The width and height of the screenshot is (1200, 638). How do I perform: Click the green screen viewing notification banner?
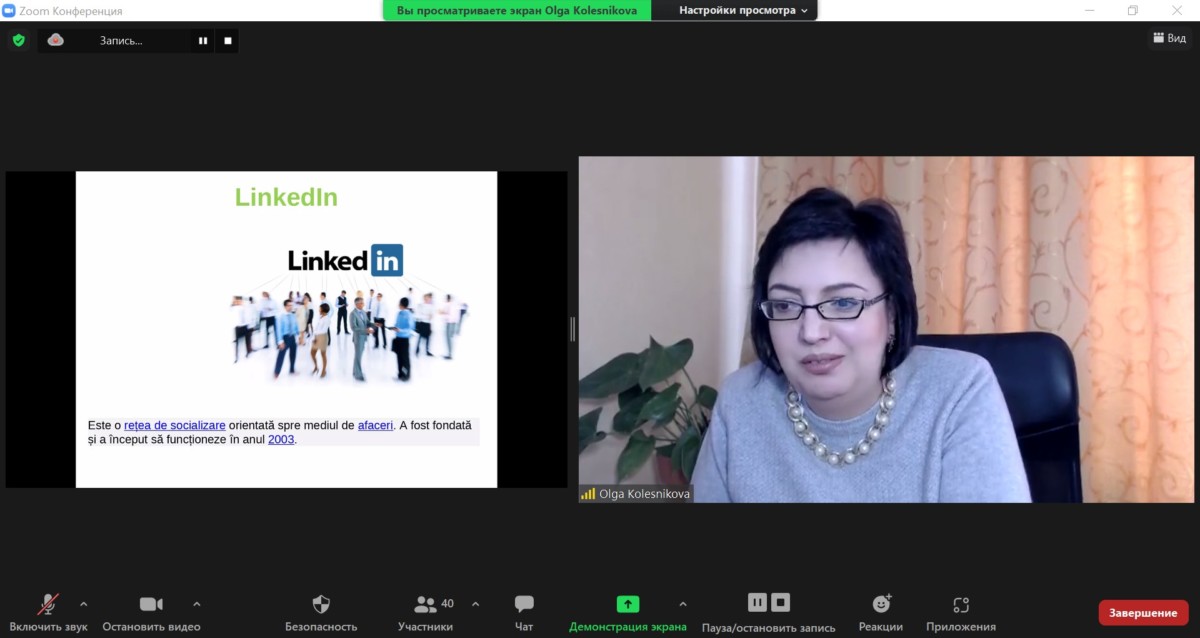(517, 10)
